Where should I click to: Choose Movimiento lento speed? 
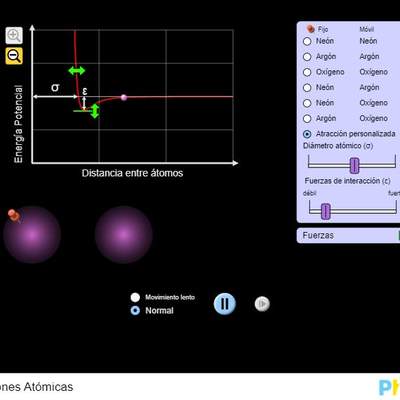pyautogui.click(x=135, y=297)
